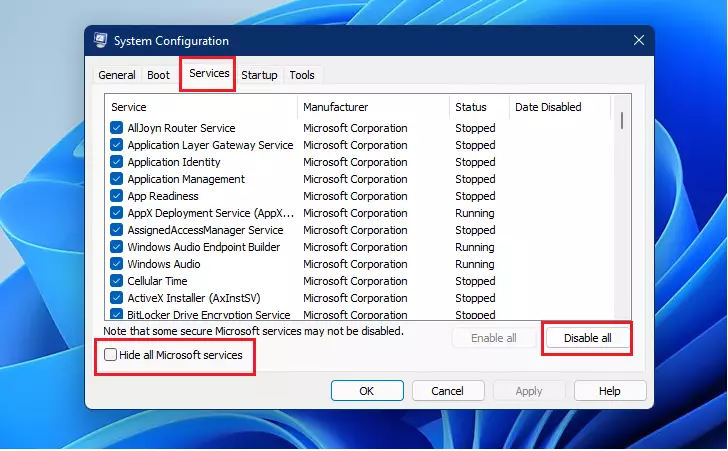Click the services list scrollbar thumb
Screen dimensions: 728x451
622,121
